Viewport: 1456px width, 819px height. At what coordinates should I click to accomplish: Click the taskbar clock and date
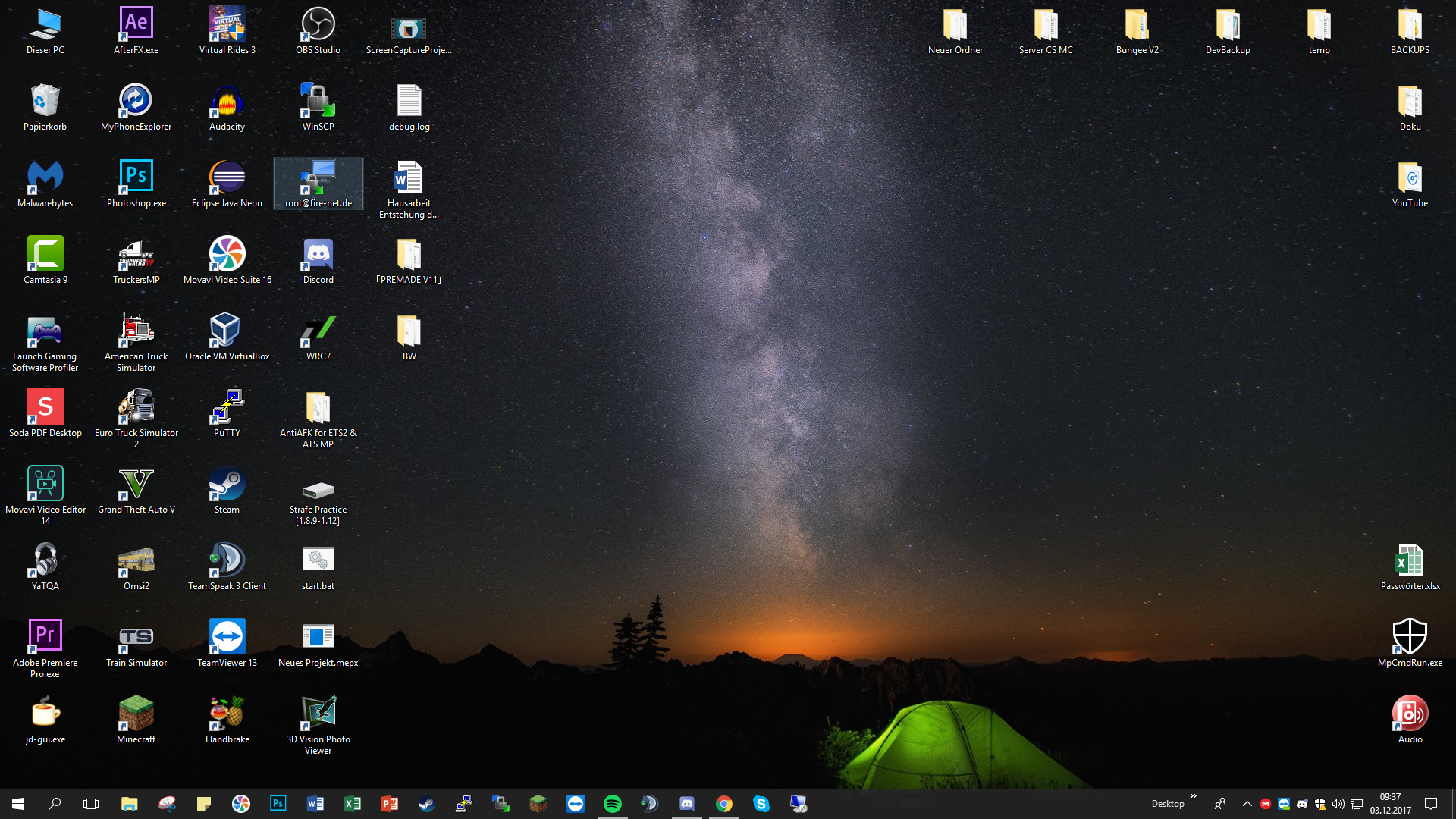pos(1391,804)
